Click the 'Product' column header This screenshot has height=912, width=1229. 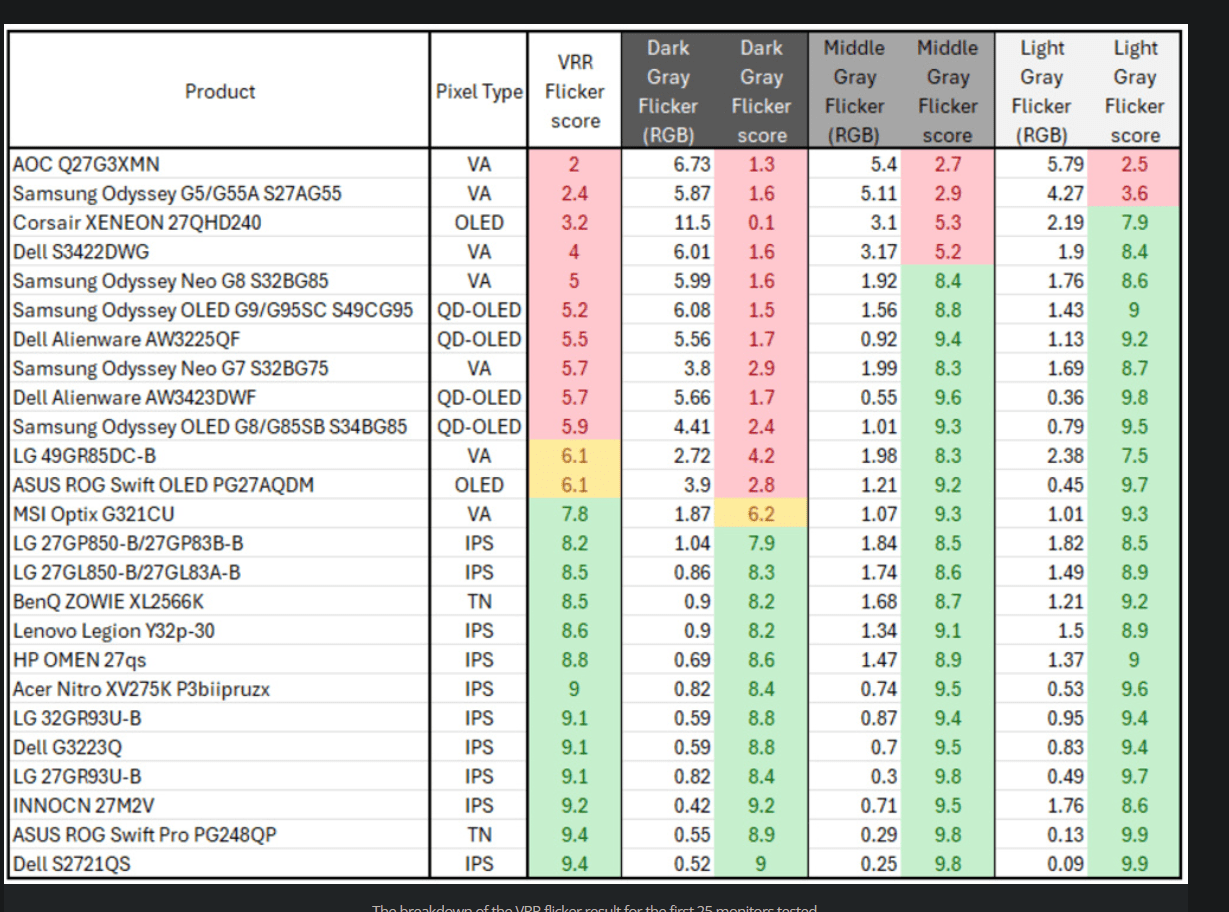point(220,91)
